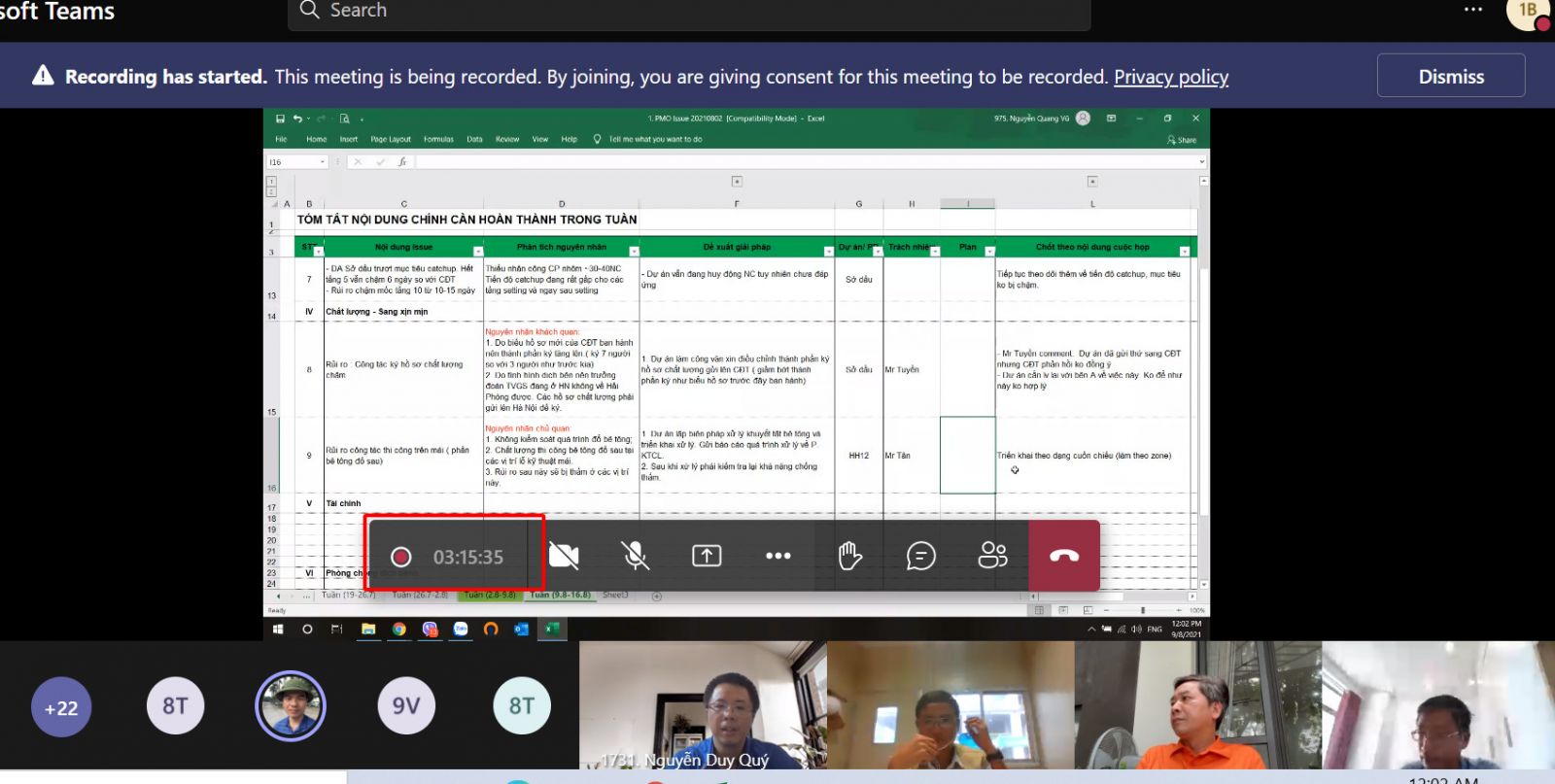Viewport: 1555px width, 784px height.
Task: Click the Excel save icon
Action: (280, 119)
